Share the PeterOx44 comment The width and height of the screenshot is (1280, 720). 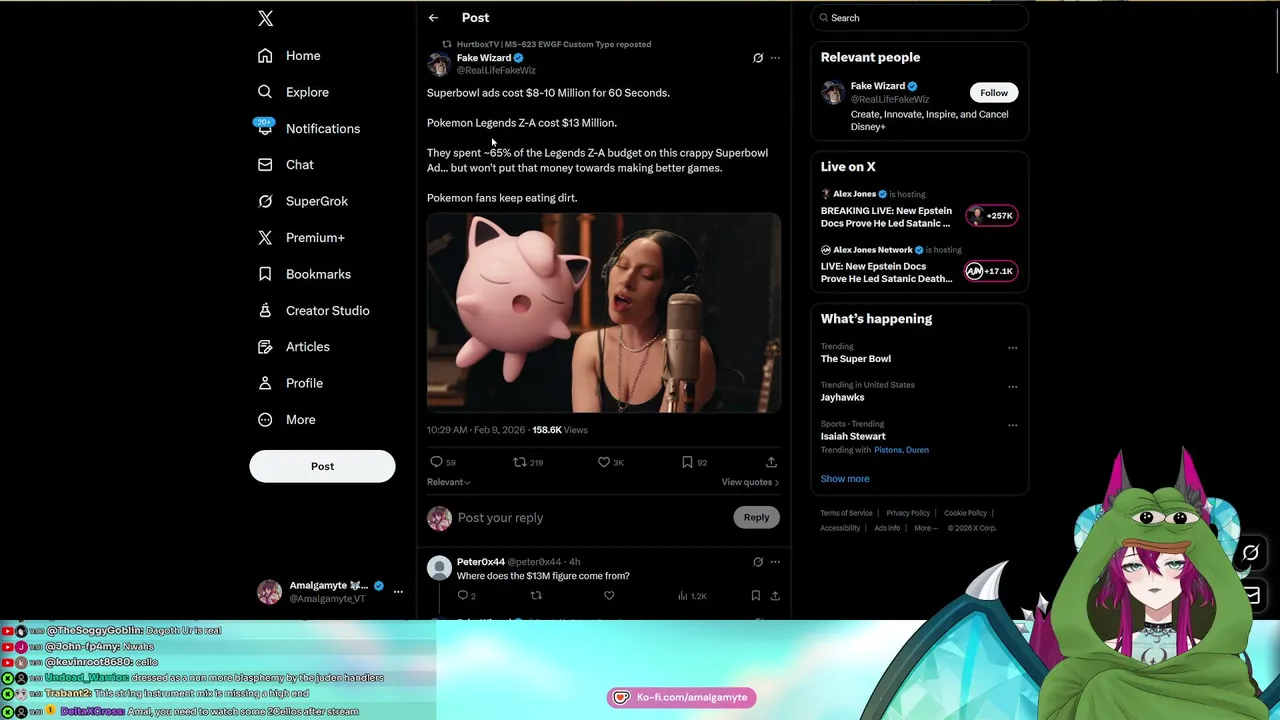click(x=775, y=596)
